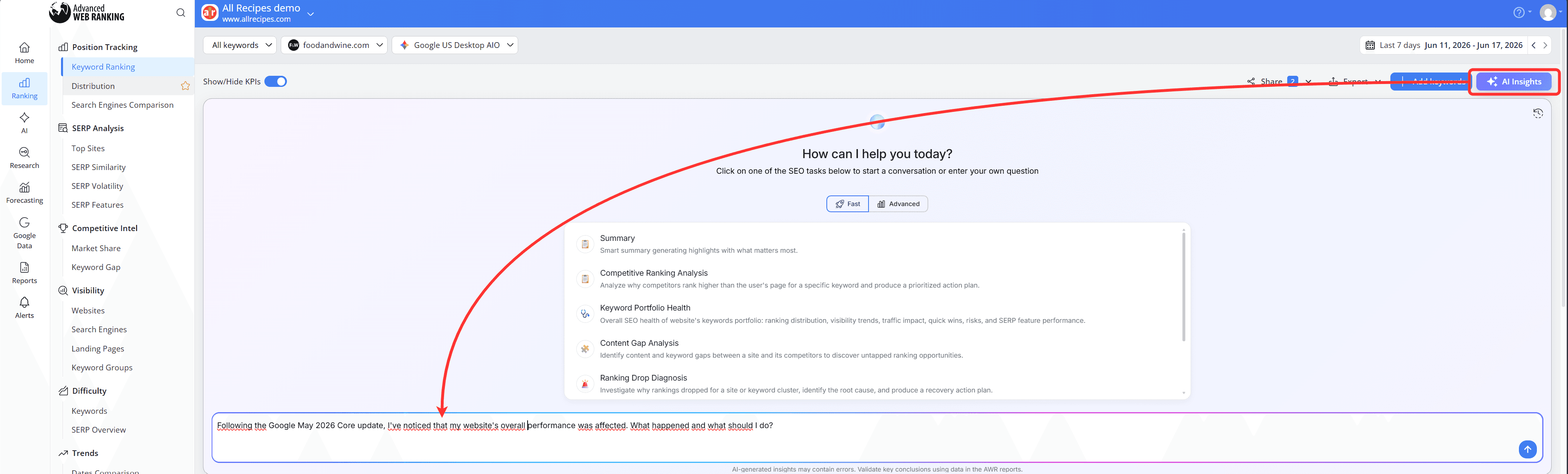Open SERP Features menu item

coord(97,205)
